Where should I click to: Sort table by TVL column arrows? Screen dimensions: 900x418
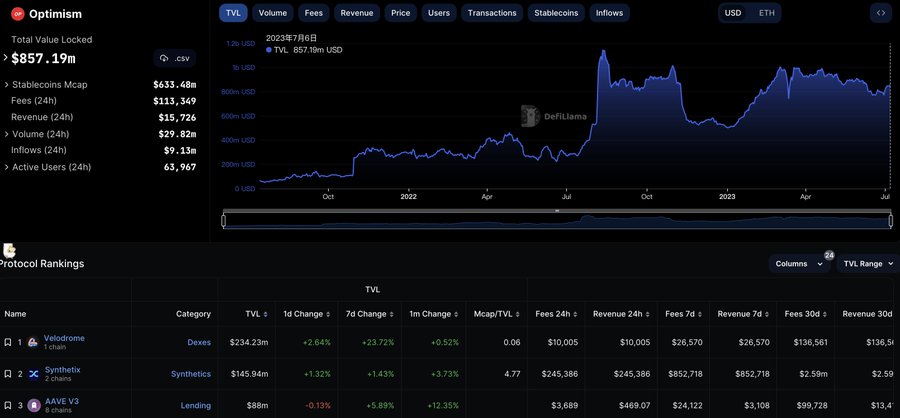point(266,314)
